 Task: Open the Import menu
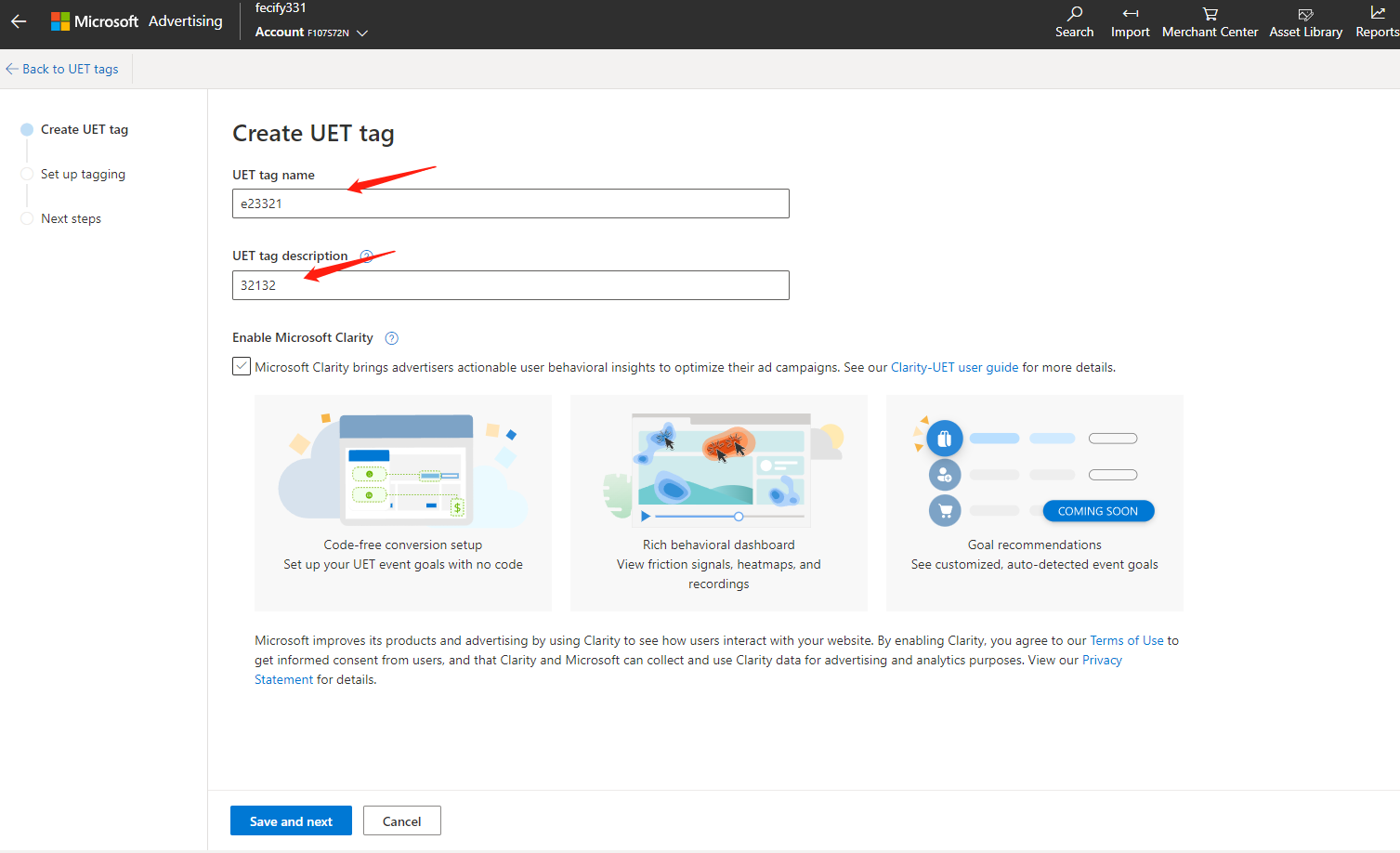1130,22
